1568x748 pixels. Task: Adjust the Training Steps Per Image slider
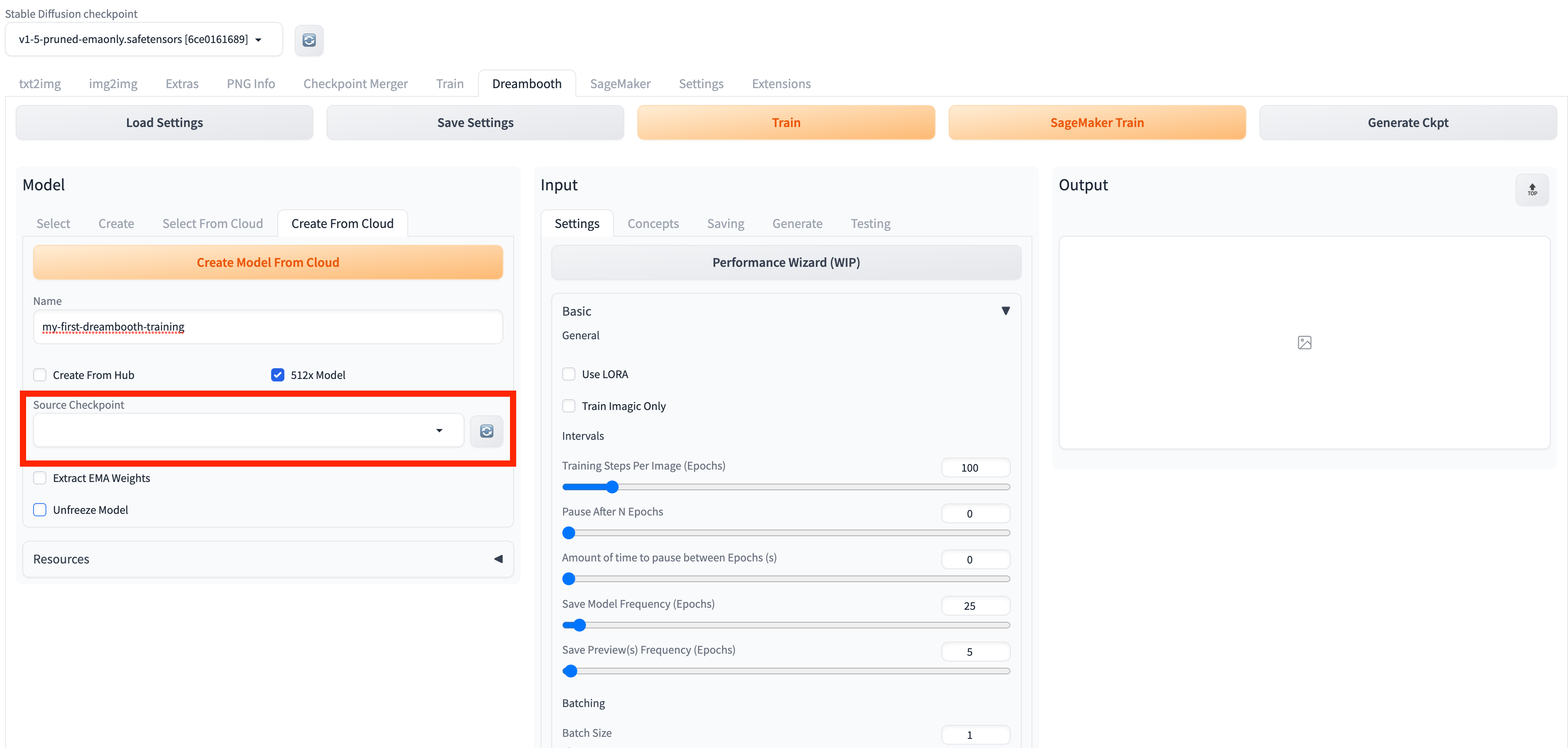612,487
